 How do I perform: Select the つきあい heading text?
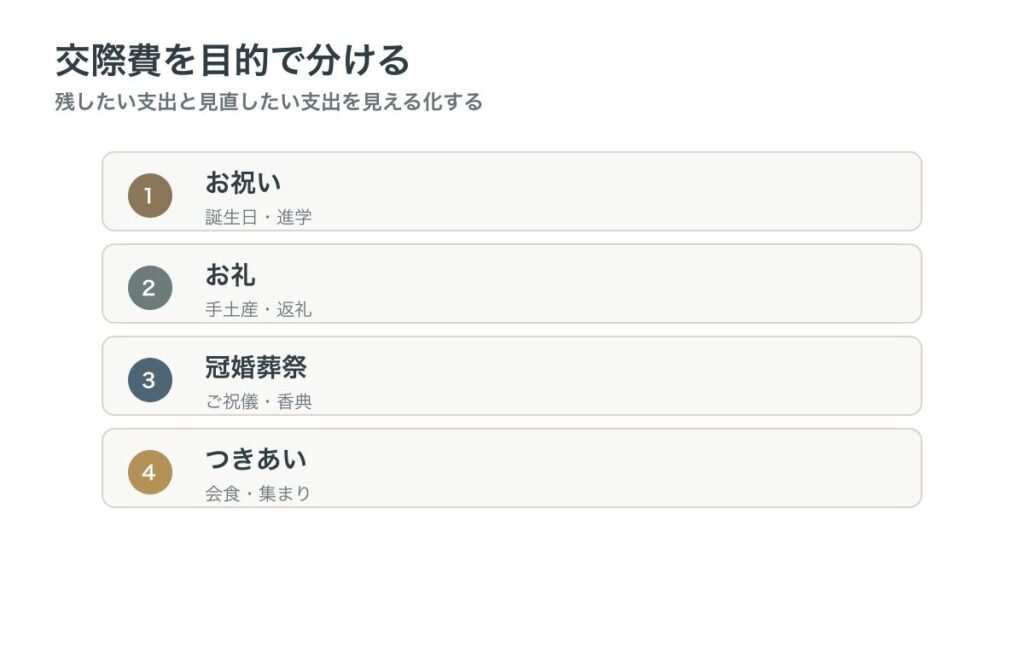[x=256, y=459]
